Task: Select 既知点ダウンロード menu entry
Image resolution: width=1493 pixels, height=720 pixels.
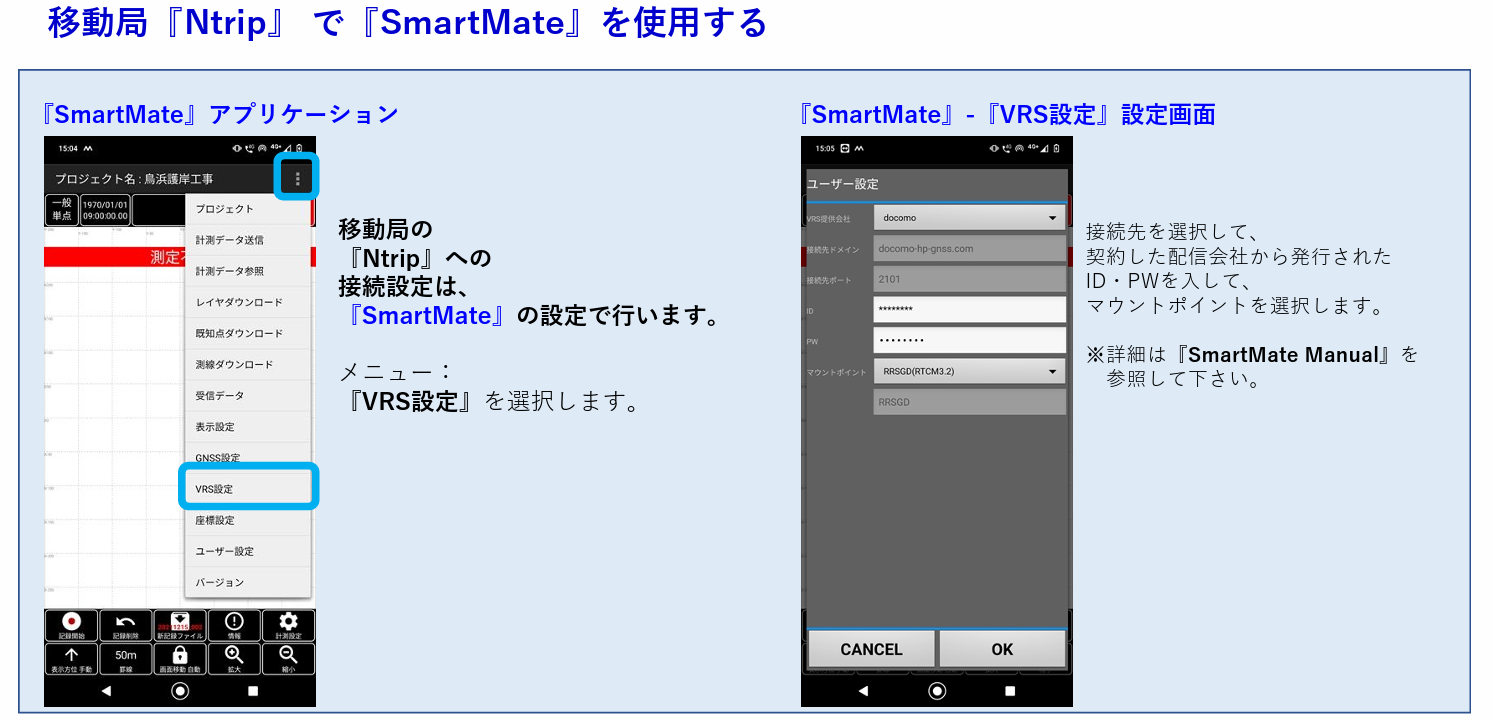Action: pos(248,333)
